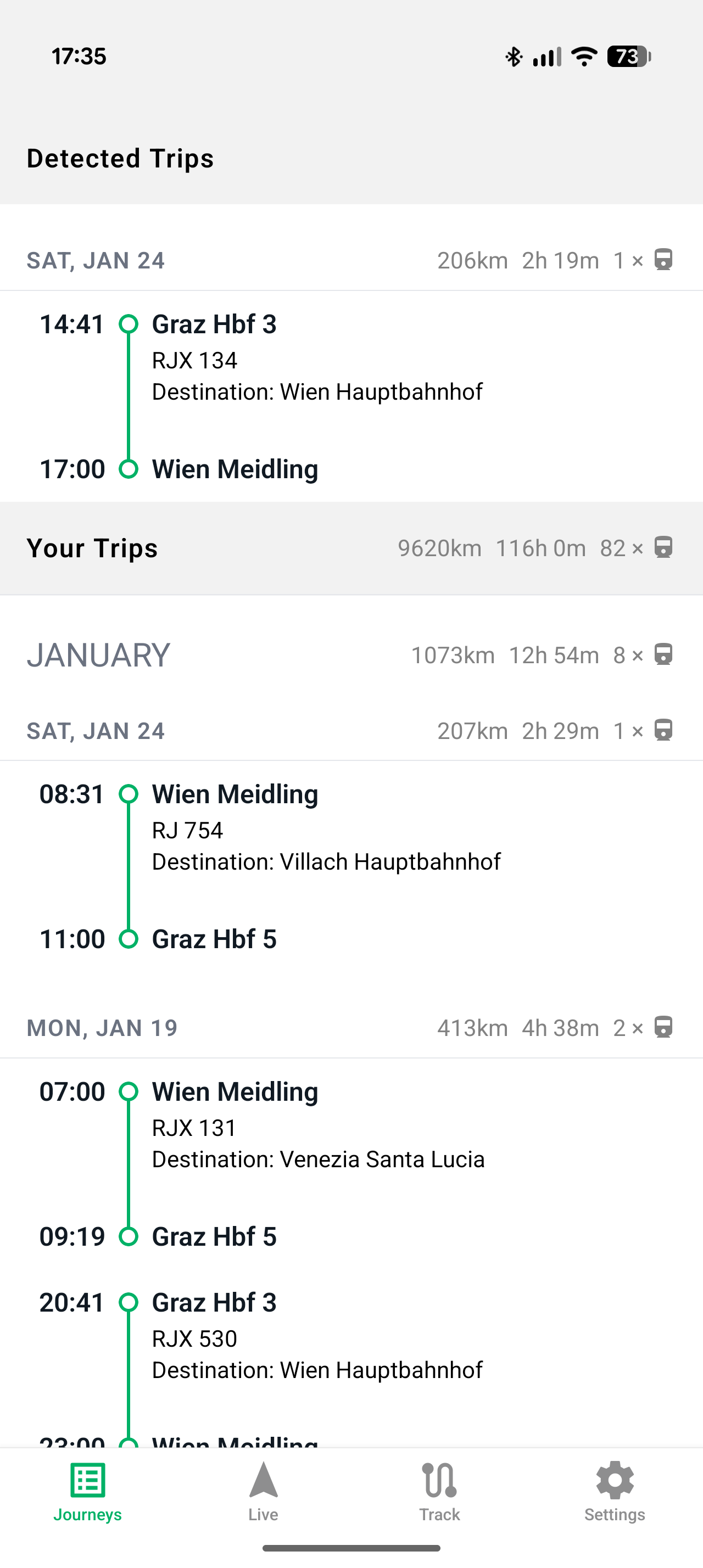The height and width of the screenshot is (1568, 703).
Task: Tap the Your Trips summary header
Action: (92, 548)
